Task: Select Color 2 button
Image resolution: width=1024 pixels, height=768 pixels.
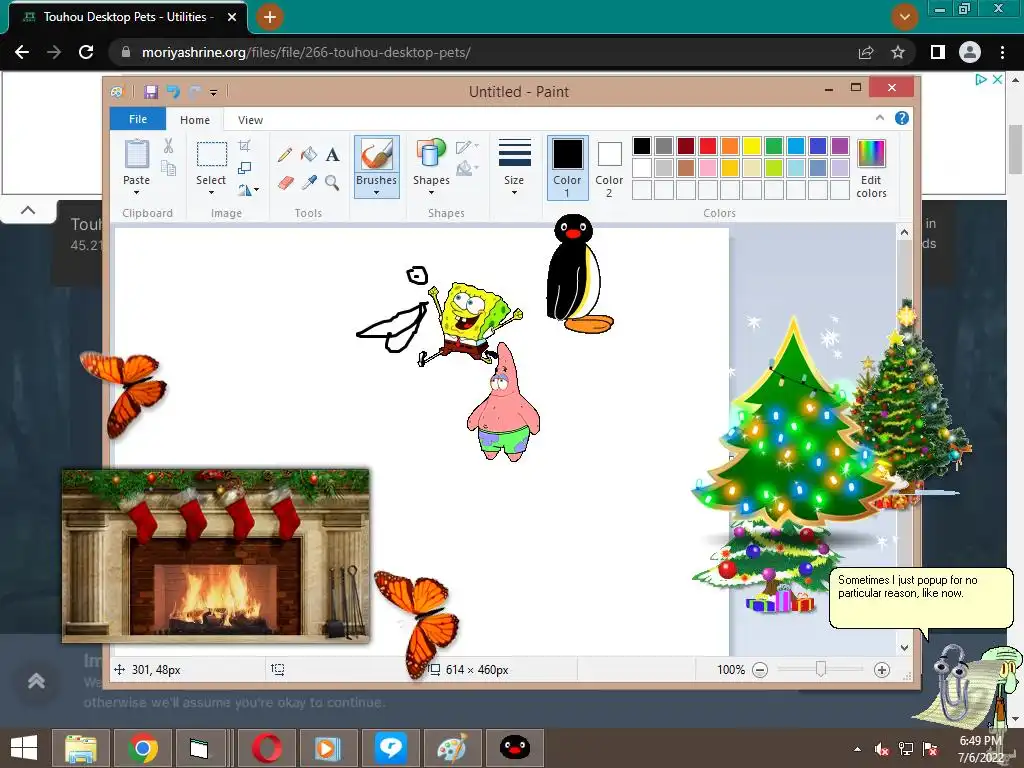Action: [x=609, y=167]
